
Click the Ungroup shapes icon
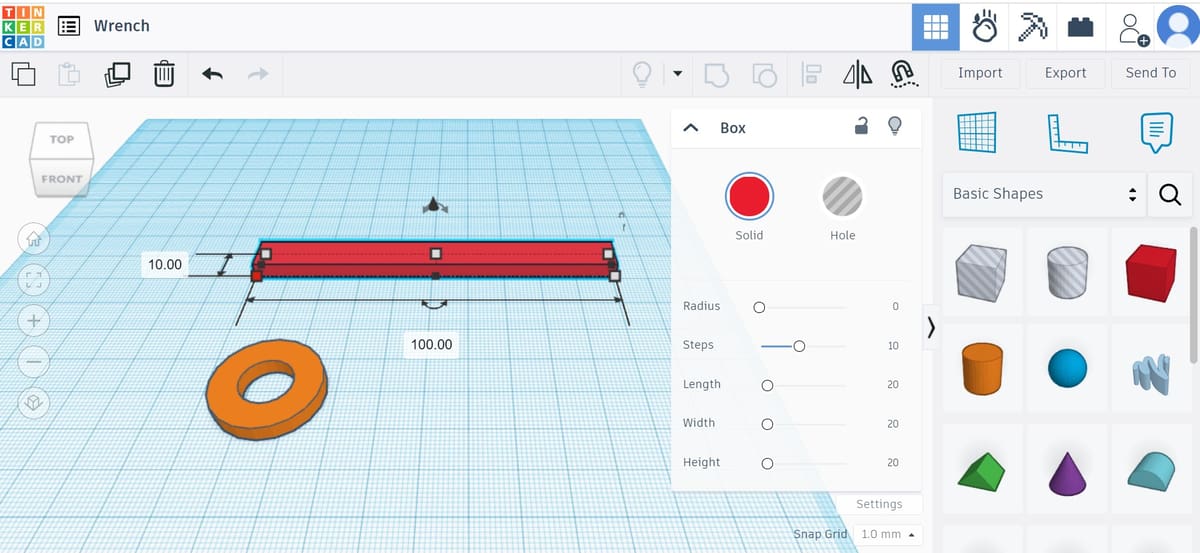764,74
